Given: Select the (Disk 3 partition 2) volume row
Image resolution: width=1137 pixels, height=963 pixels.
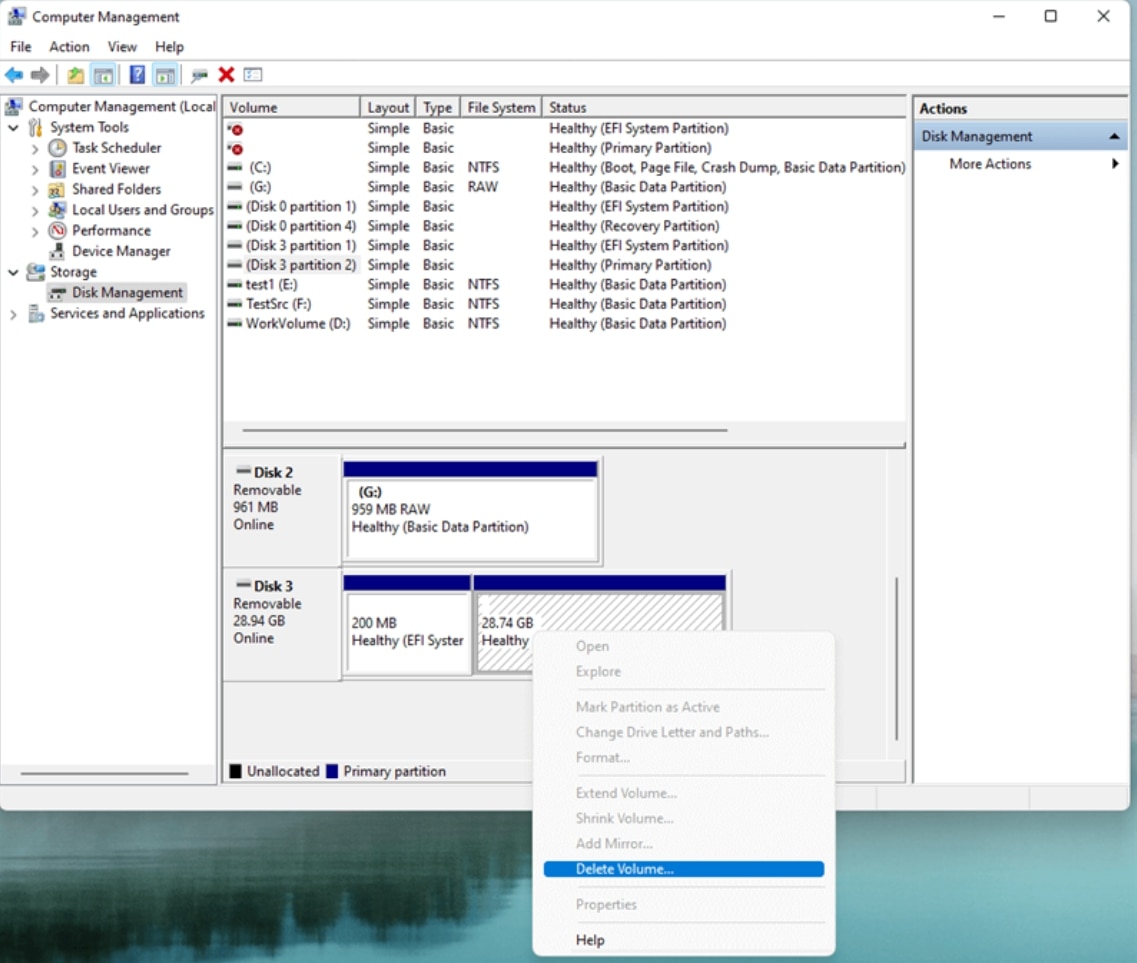Looking at the screenshot, I should tap(565, 265).
